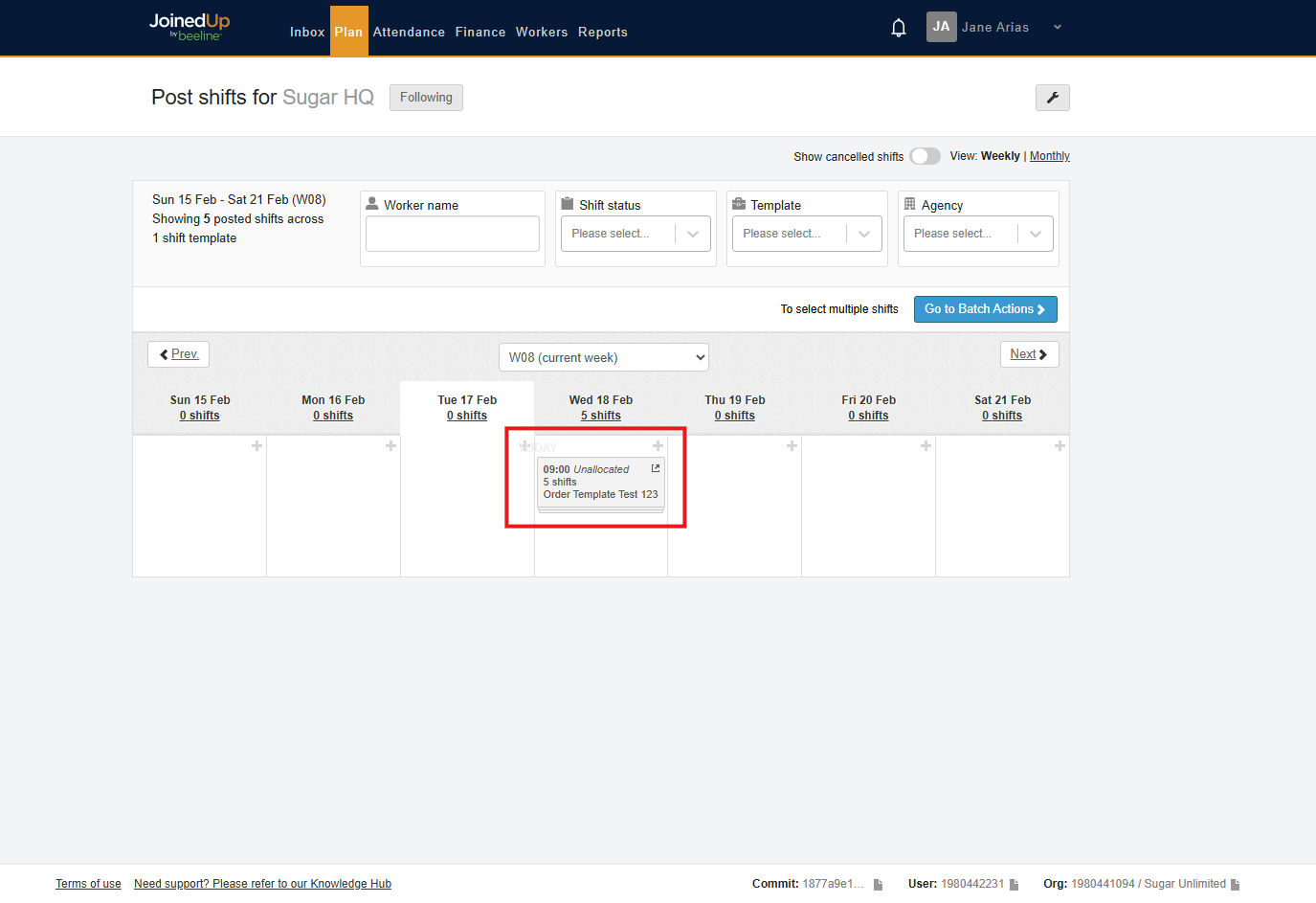This screenshot has height=903, width=1316.
Task: Toggle Show cancelled shifts switch
Action: (x=925, y=156)
